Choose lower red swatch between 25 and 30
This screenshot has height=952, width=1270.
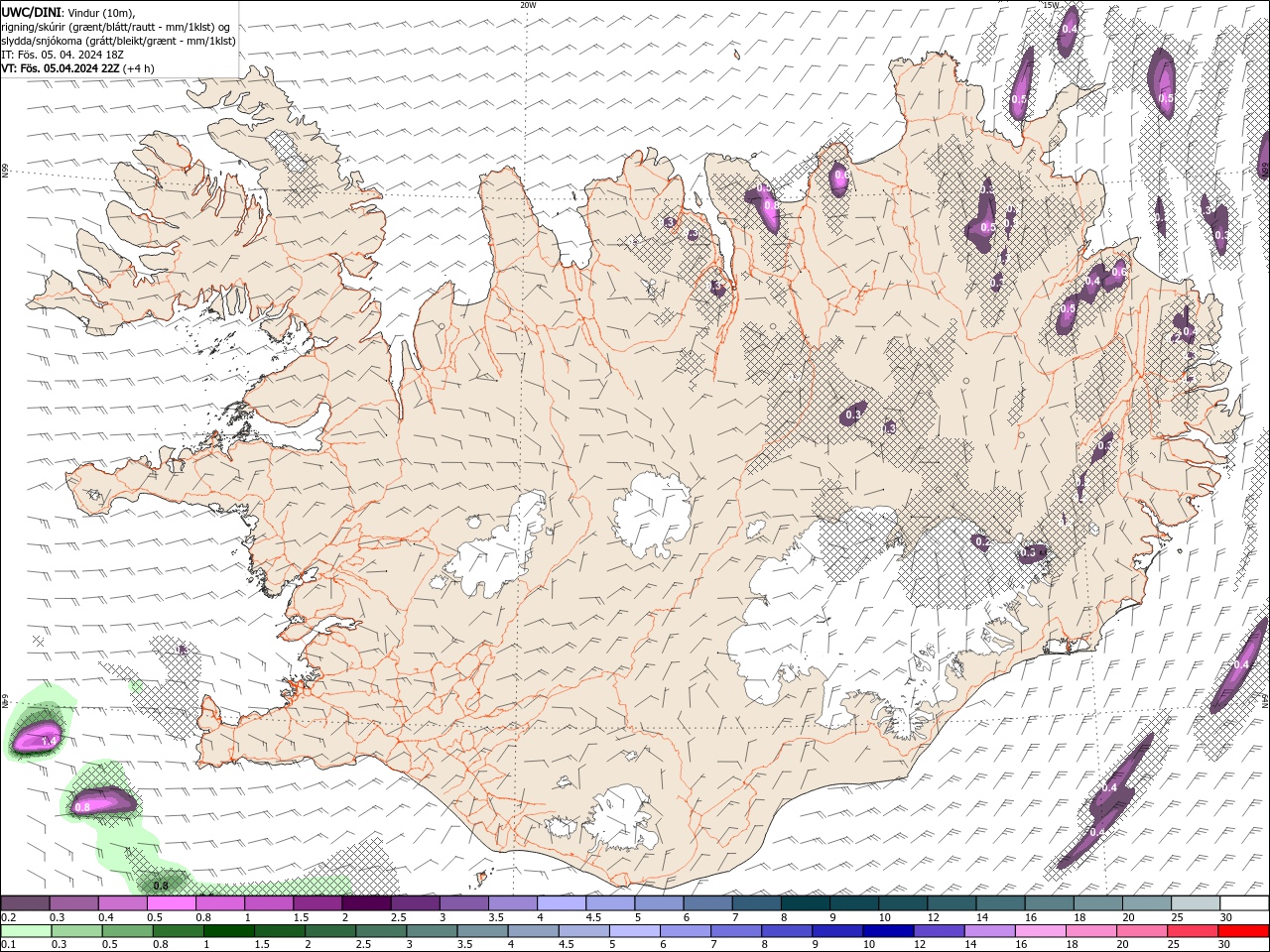click(1191, 931)
